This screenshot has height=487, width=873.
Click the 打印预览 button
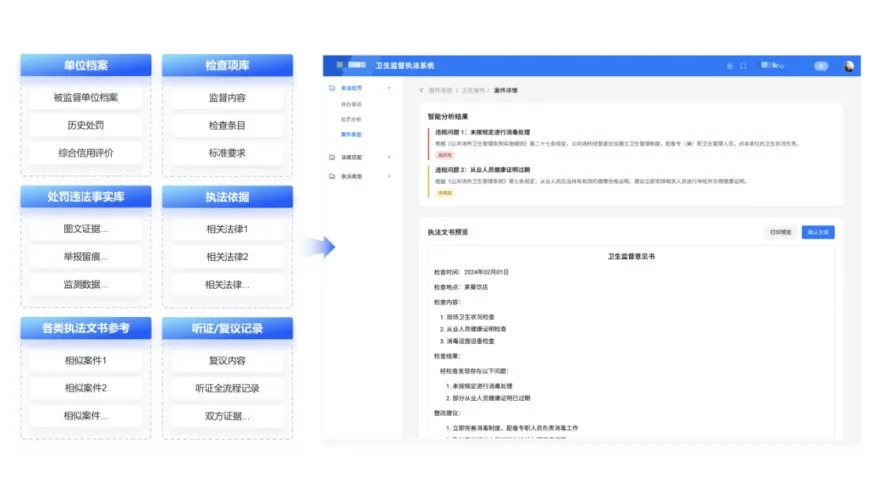(781, 232)
